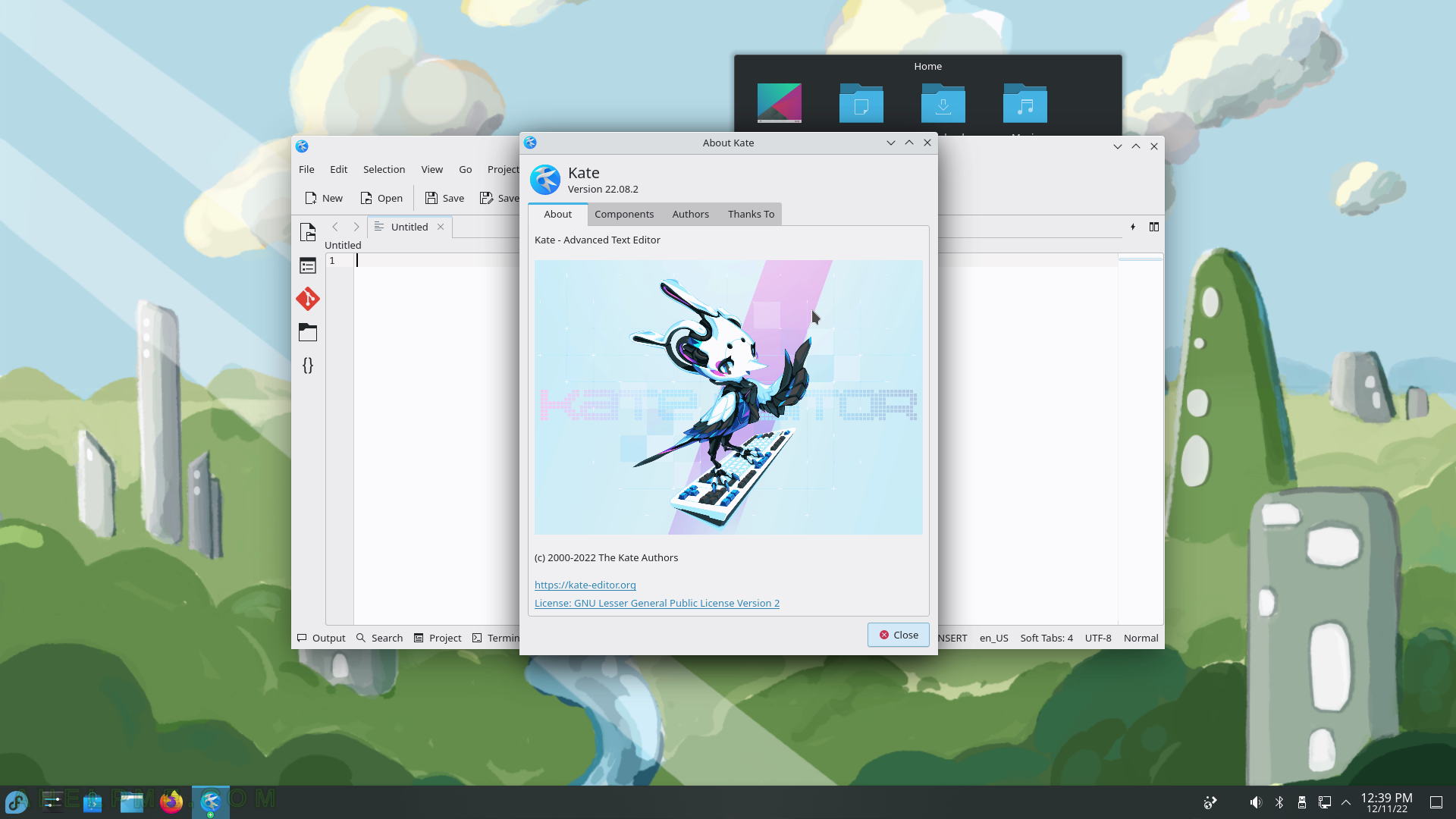Screen dimensions: 1456x819
Task: Open audio volume tray icon
Action: tap(1256, 802)
